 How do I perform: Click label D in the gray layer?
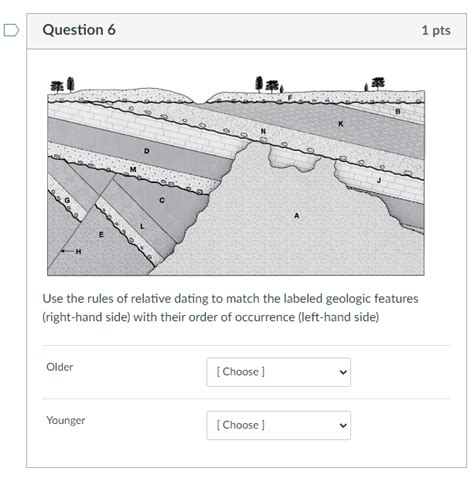coord(146,151)
